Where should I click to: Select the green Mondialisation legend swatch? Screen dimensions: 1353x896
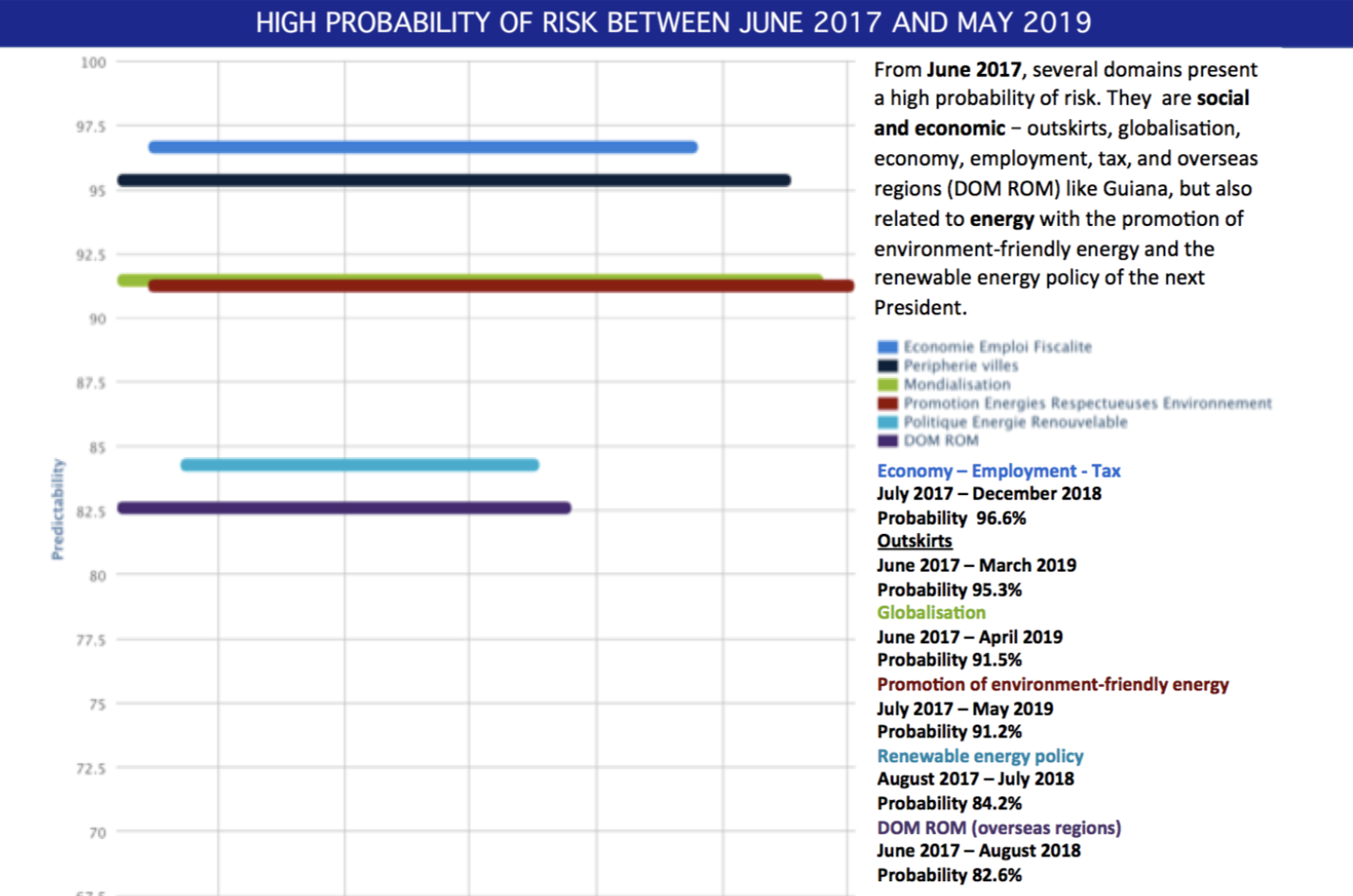click(x=887, y=384)
